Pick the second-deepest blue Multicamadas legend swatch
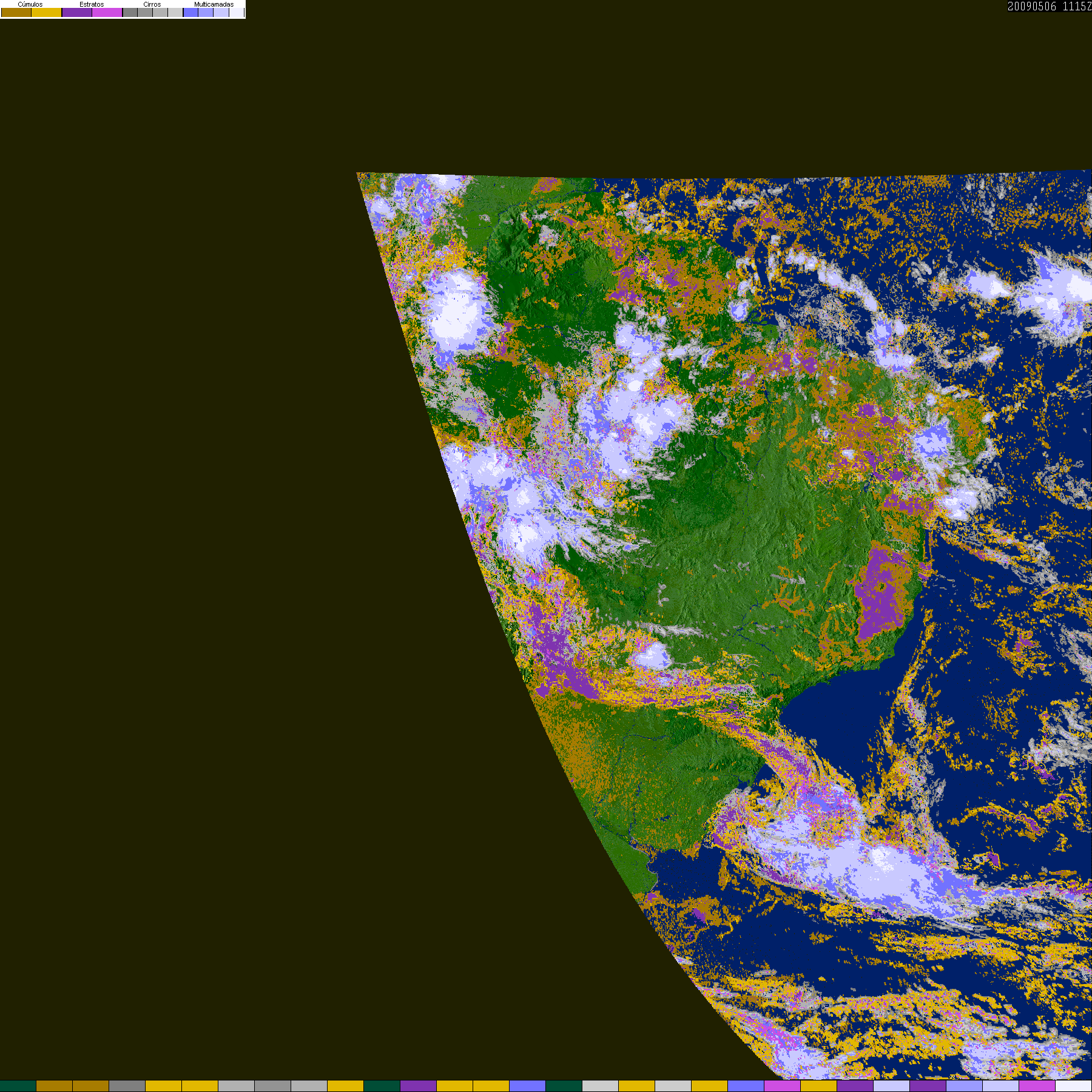This screenshot has width=1092, height=1092. (x=206, y=12)
